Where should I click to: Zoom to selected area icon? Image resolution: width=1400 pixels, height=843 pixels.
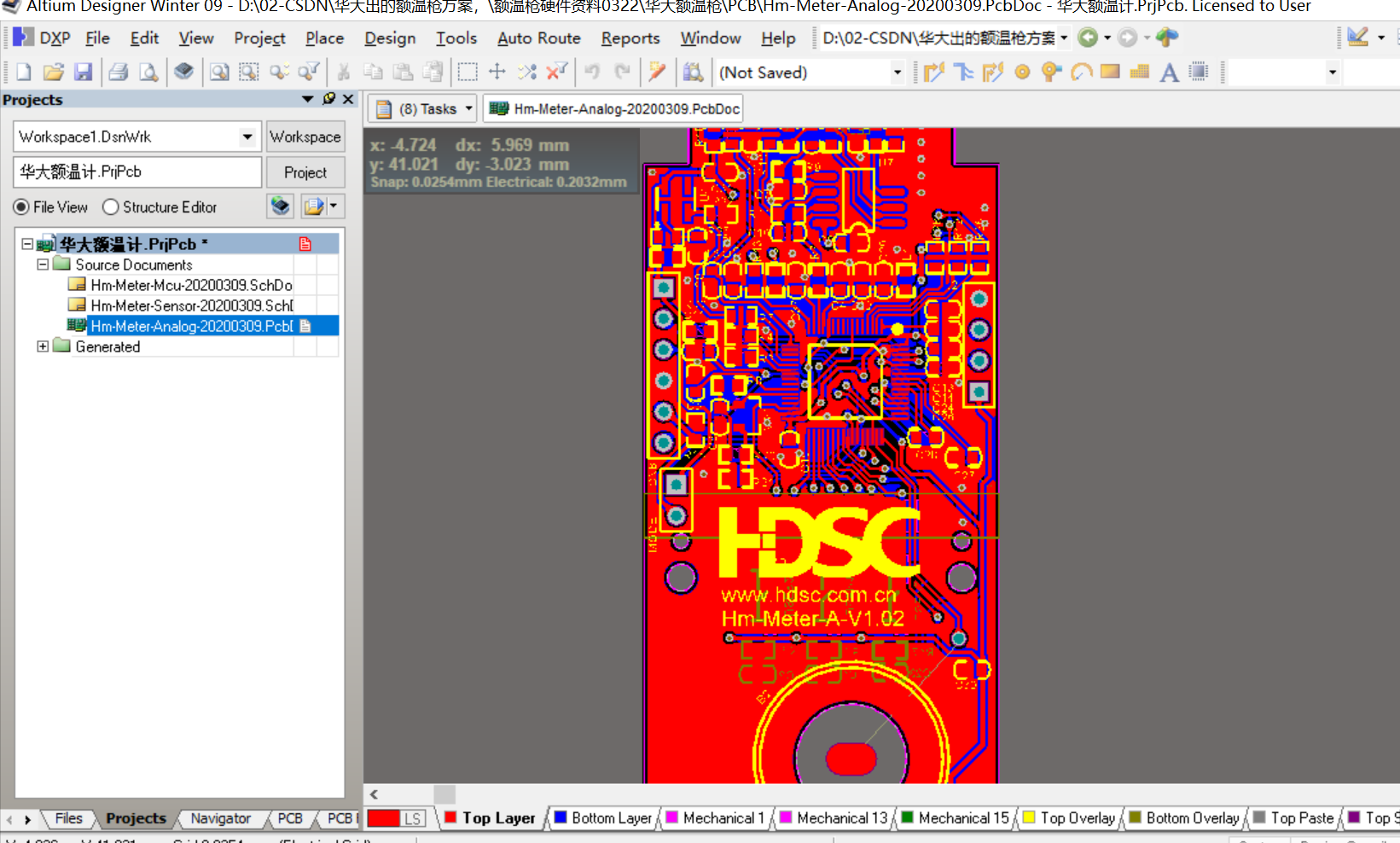tap(248, 73)
